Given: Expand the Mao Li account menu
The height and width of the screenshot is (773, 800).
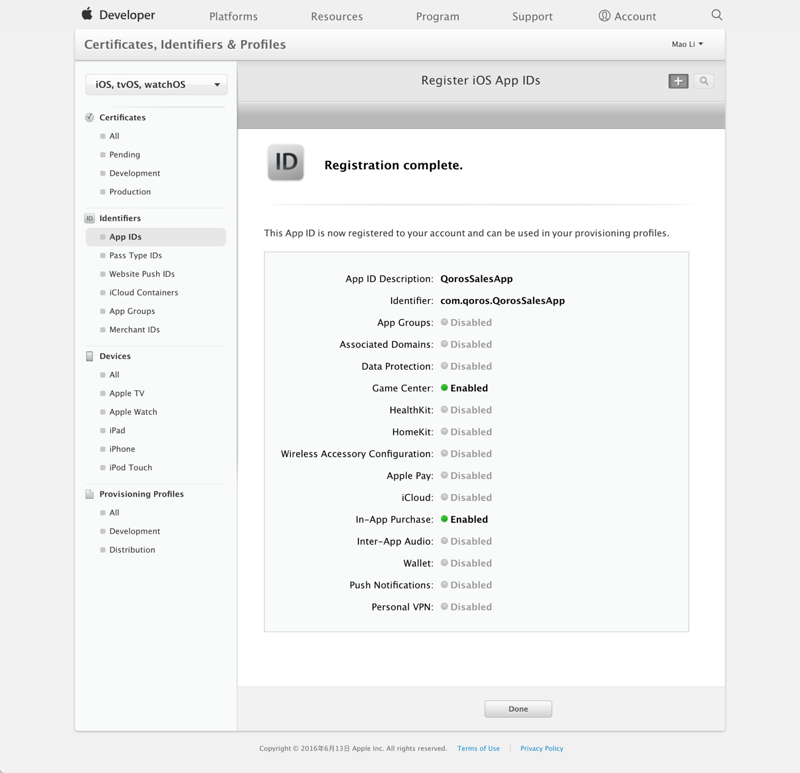Looking at the screenshot, I should point(687,44).
